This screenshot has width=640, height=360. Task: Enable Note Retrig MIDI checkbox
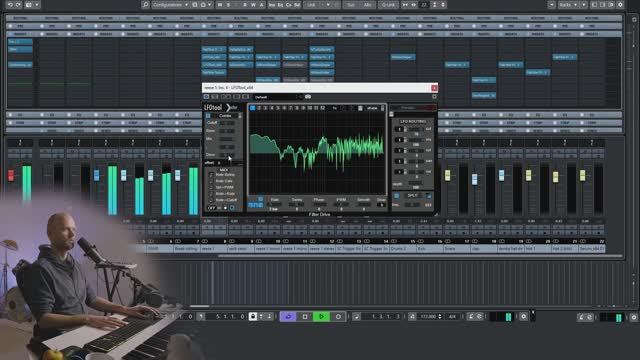[x=211, y=175]
